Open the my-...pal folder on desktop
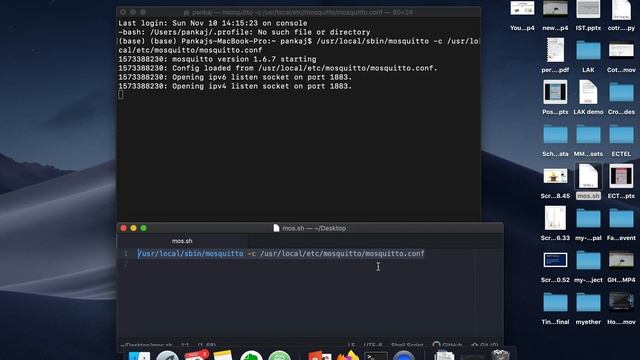 [588, 218]
